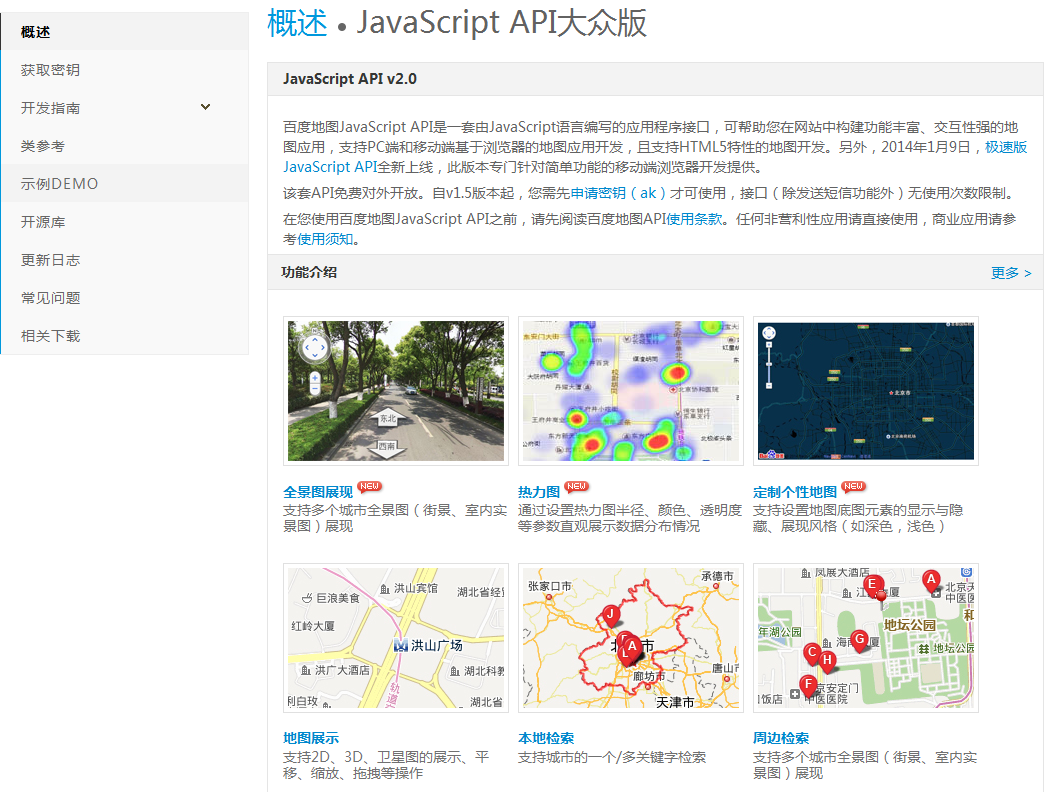Click marker A on 本地检索 map
This screenshot has height=792, width=1048.
click(x=632, y=647)
